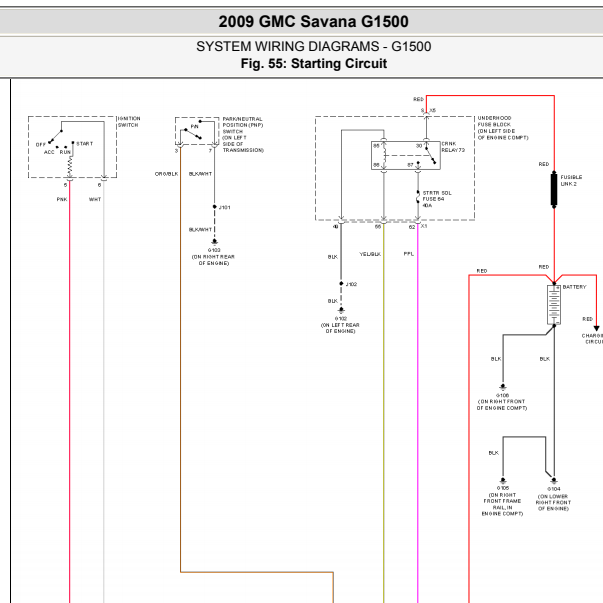Select the 'PPL' wire label

pyautogui.click(x=409, y=254)
